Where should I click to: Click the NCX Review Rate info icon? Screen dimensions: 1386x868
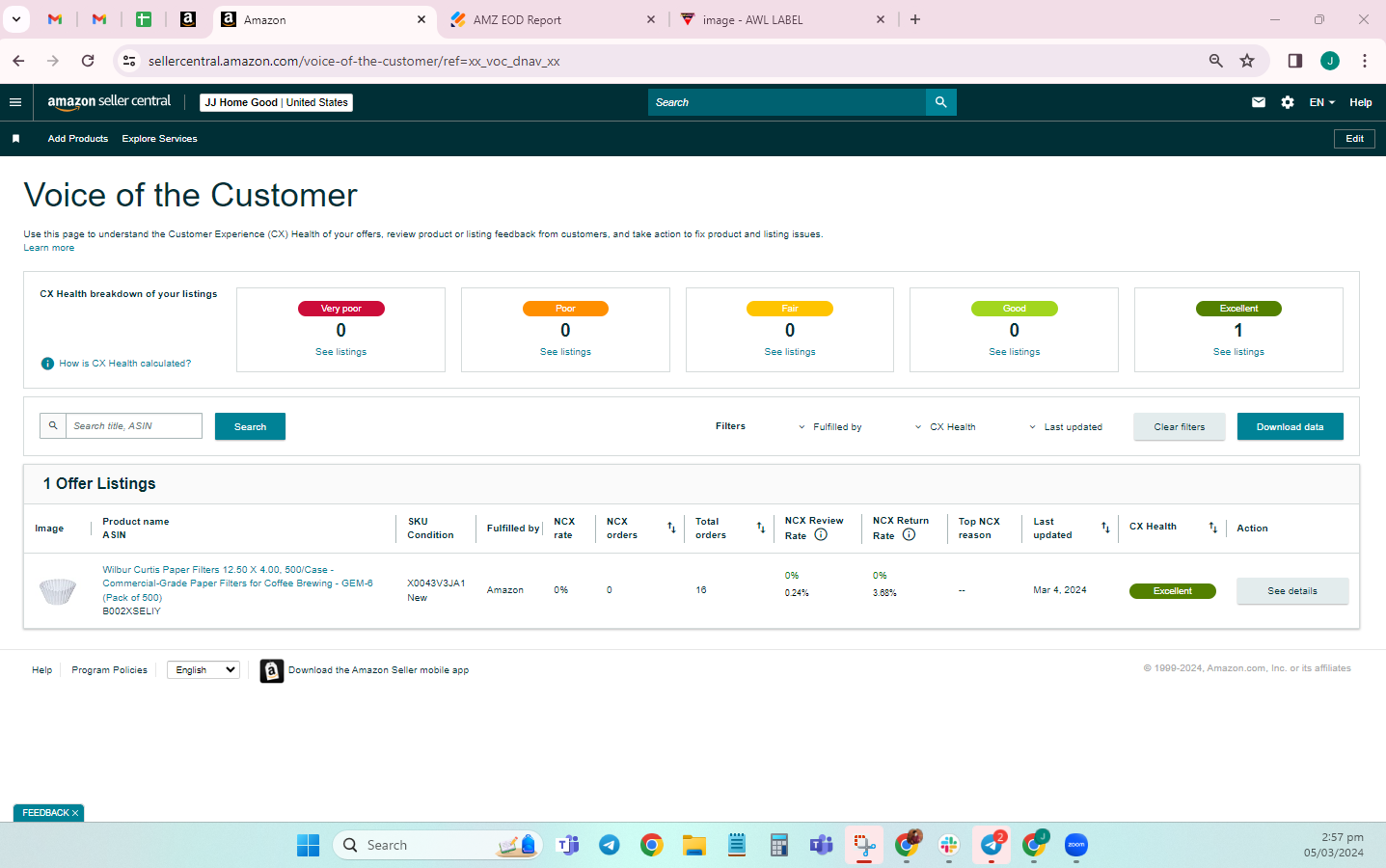coord(821,534)
